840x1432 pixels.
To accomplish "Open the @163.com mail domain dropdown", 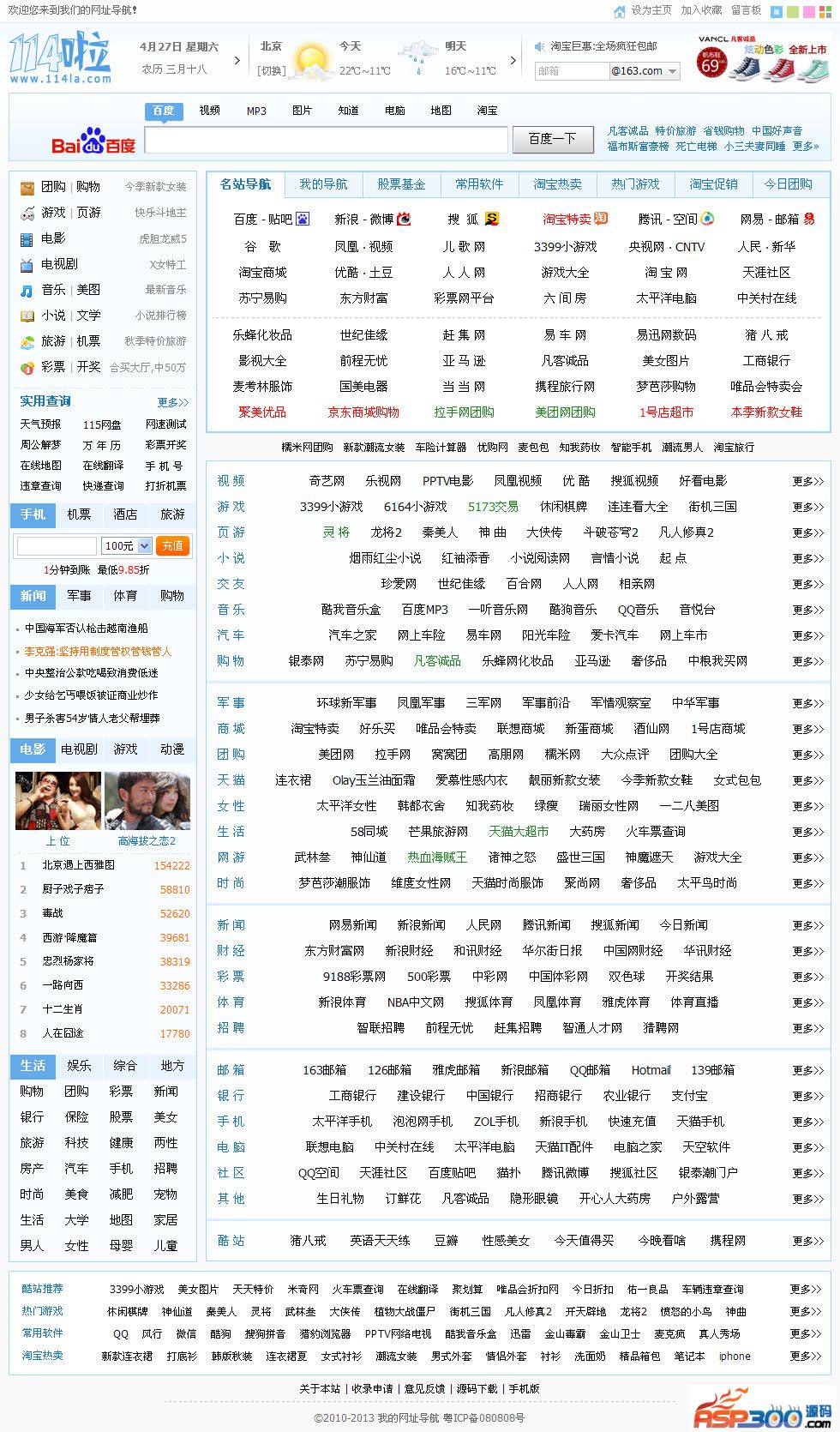I will pos(645,71).
